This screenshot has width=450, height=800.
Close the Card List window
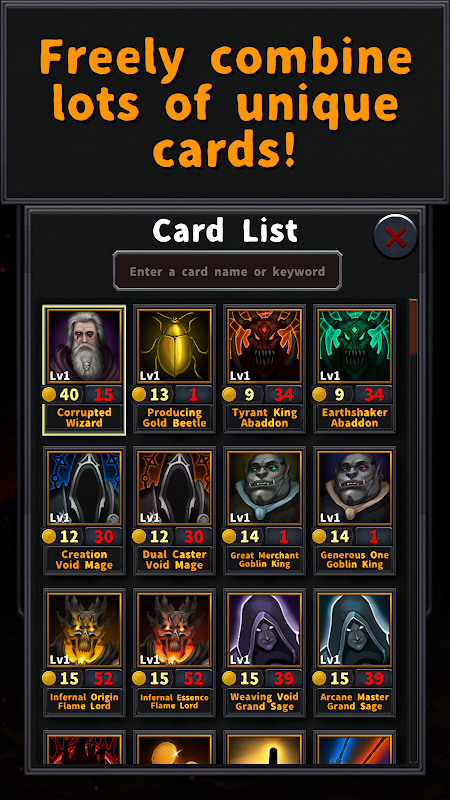coord(395,237)
